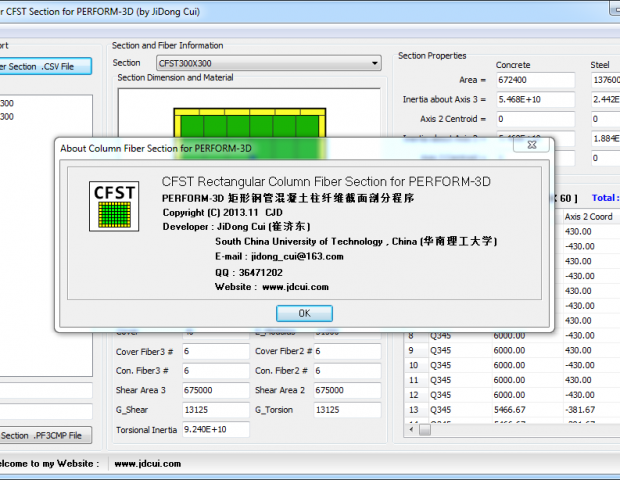Screen dimensions: 620x480
Task: Select the Con. Fiber3 # field
Action: (215, 371)
